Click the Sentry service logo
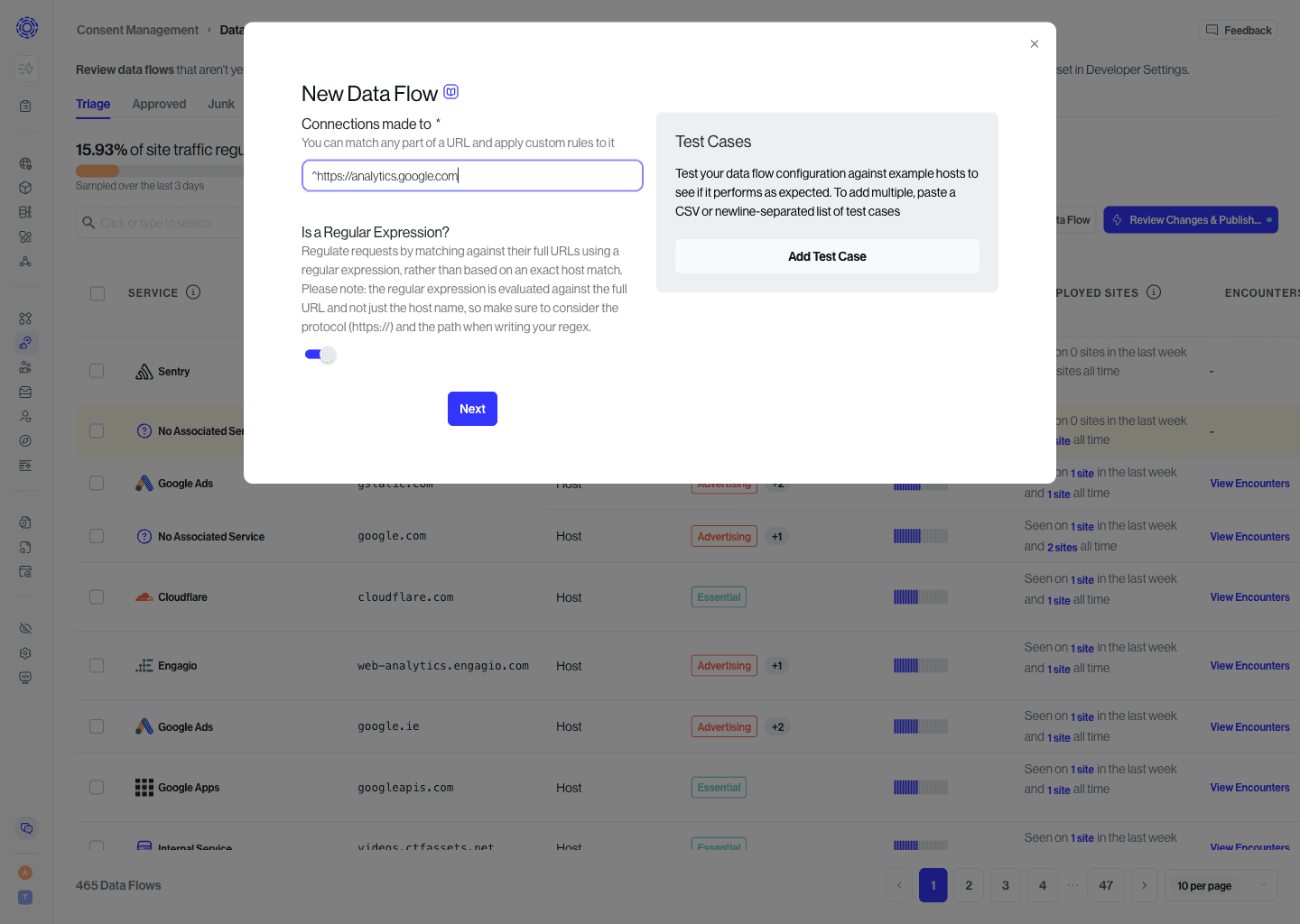 click(144, 371)
